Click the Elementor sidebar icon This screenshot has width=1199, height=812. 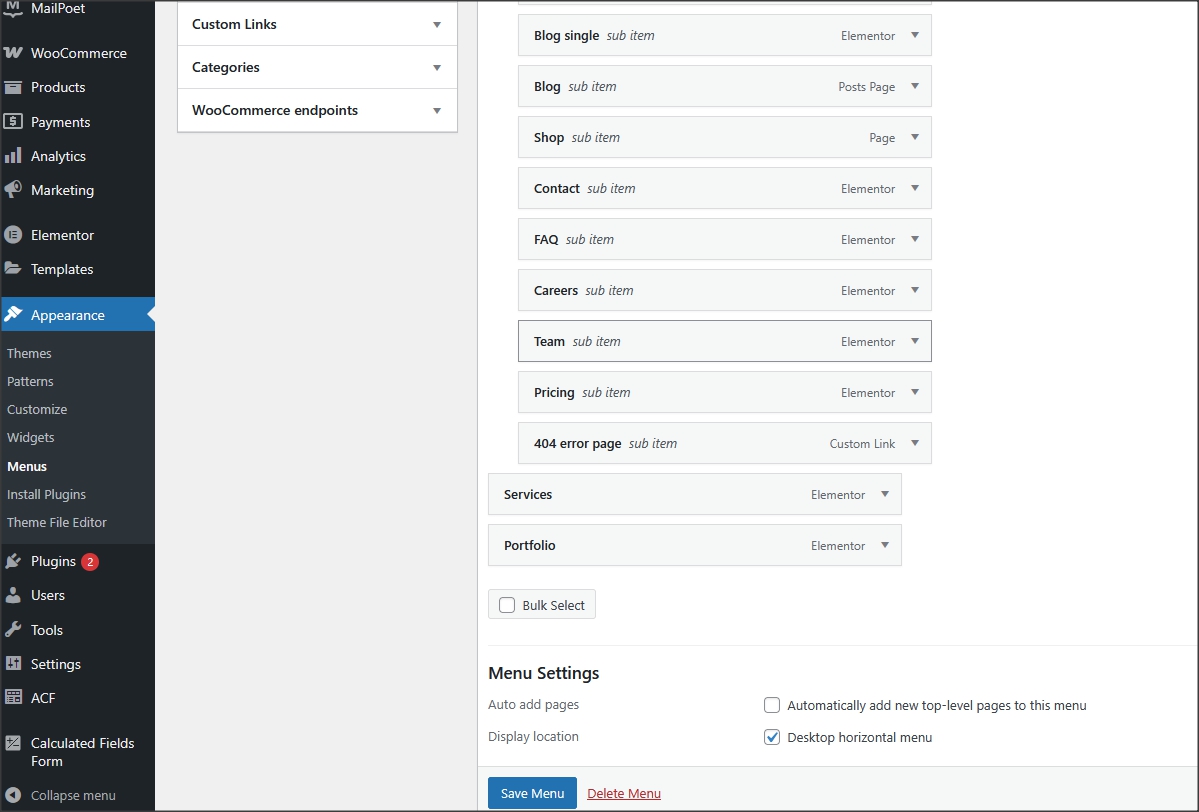click(x=13, y=235)
